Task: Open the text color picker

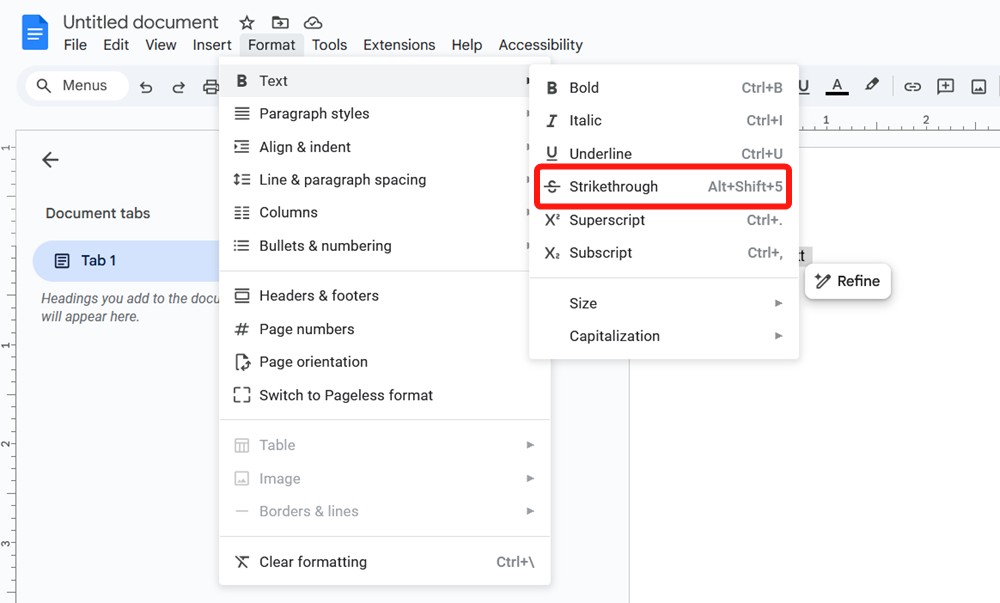Action: click(837, 86)
